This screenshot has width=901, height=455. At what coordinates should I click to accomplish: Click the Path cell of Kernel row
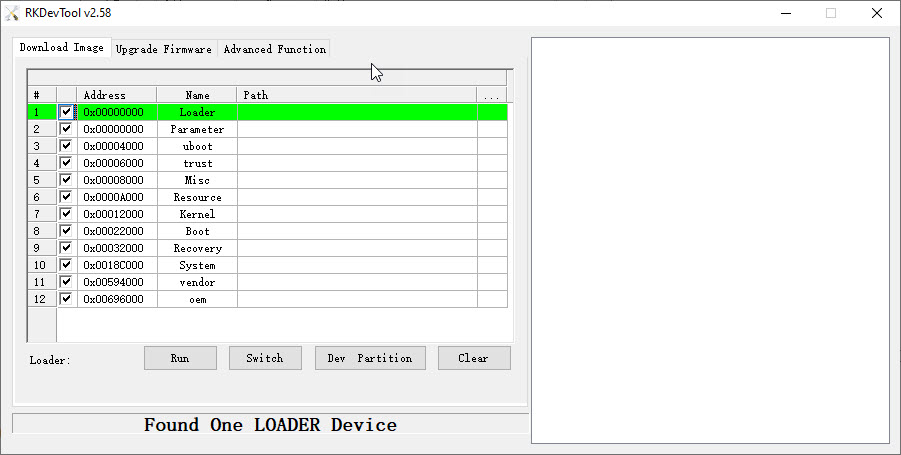tap(357, 214)
